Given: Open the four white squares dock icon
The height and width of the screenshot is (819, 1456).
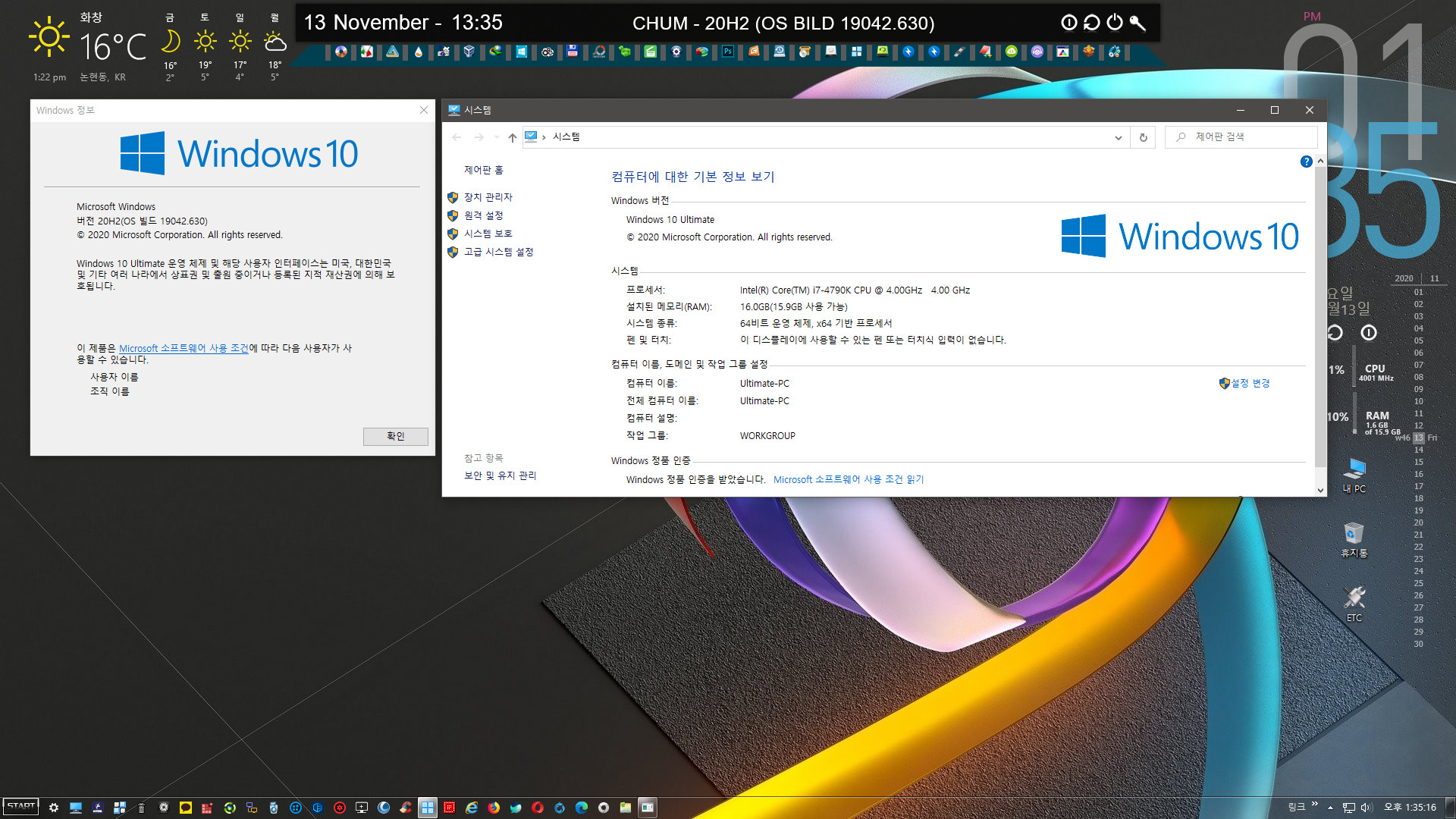Looking at the screenshot, I should (856, 52).
